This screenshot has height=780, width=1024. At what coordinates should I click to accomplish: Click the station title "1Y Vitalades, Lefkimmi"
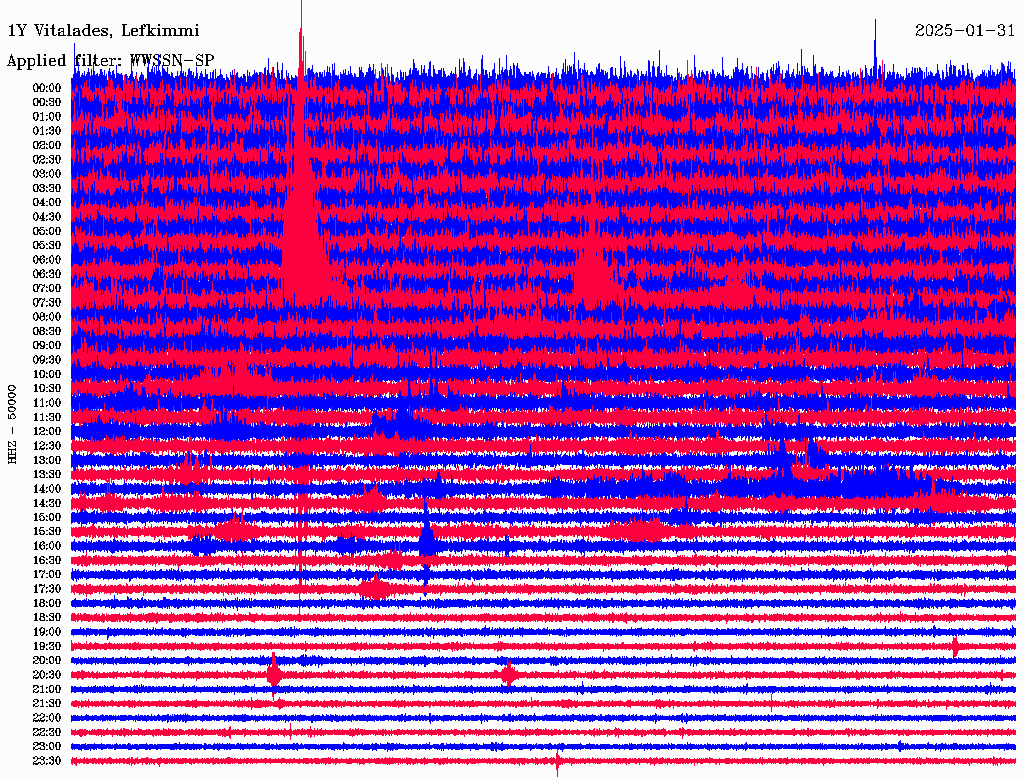[x=103, y=31]
